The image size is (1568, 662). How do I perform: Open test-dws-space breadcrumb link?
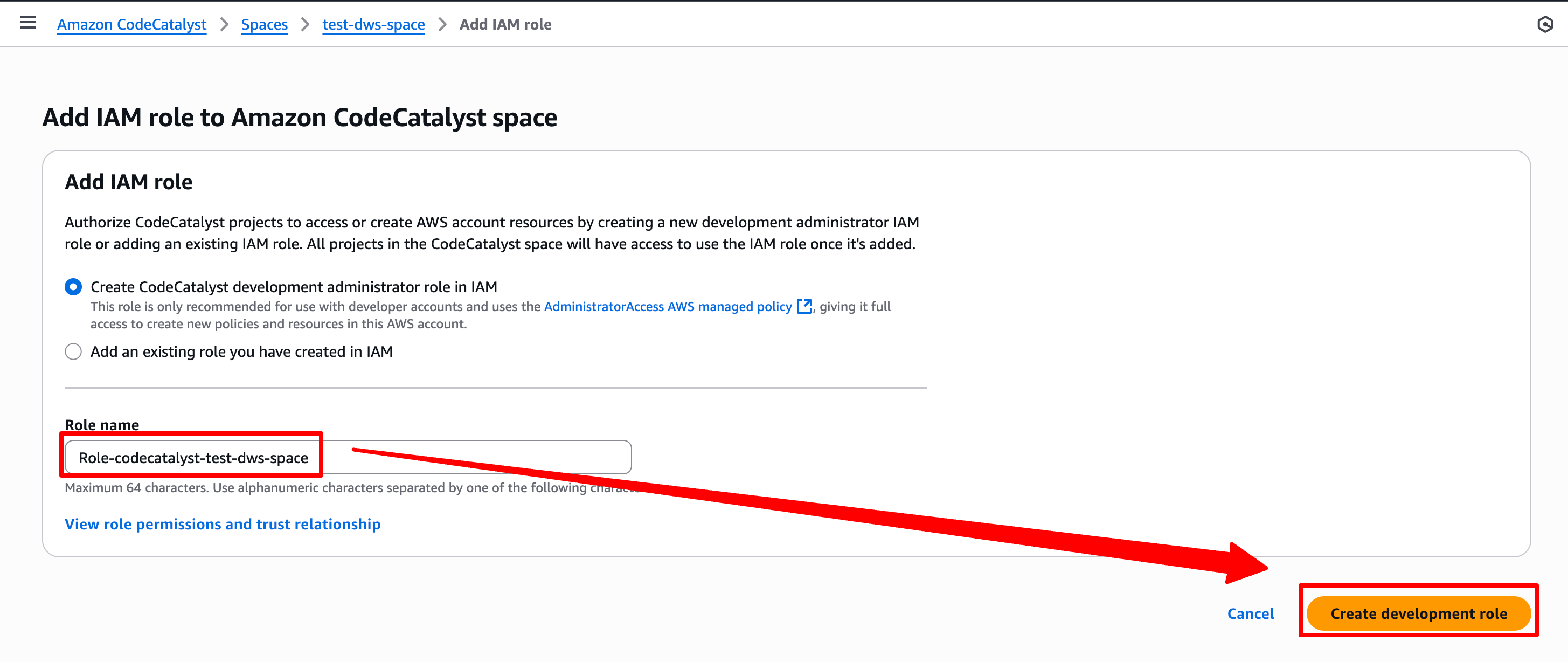[x=374, y=24]
